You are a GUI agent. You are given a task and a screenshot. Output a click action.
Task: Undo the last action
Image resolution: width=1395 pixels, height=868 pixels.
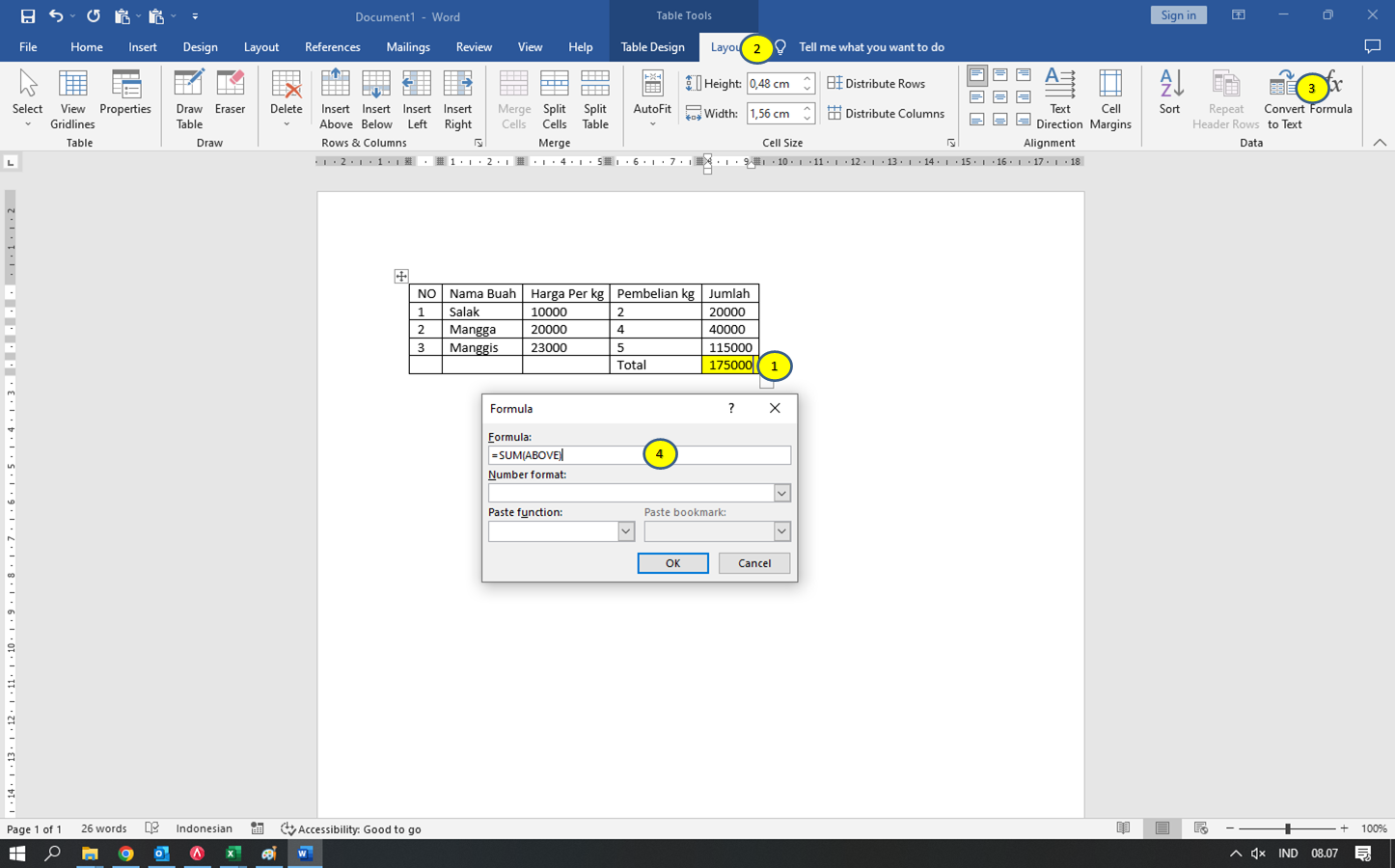[56, 16]
